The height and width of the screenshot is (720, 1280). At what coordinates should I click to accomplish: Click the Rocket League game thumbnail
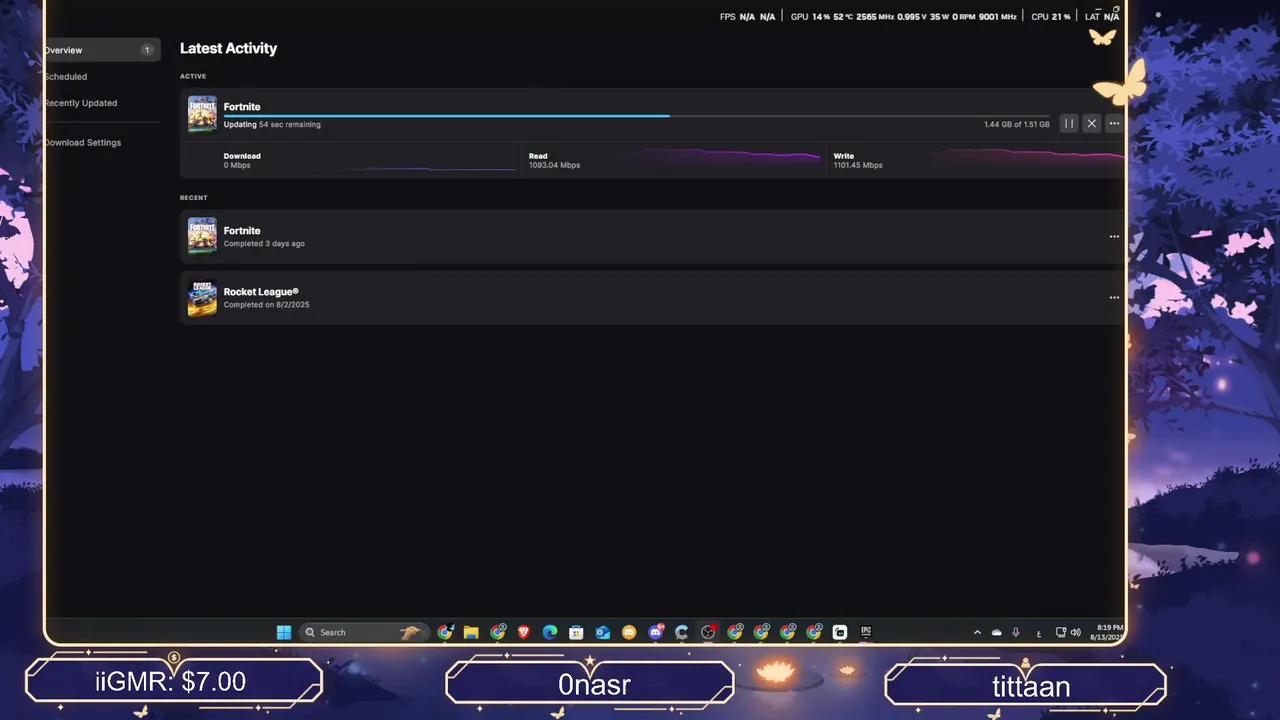coord(202,298)
